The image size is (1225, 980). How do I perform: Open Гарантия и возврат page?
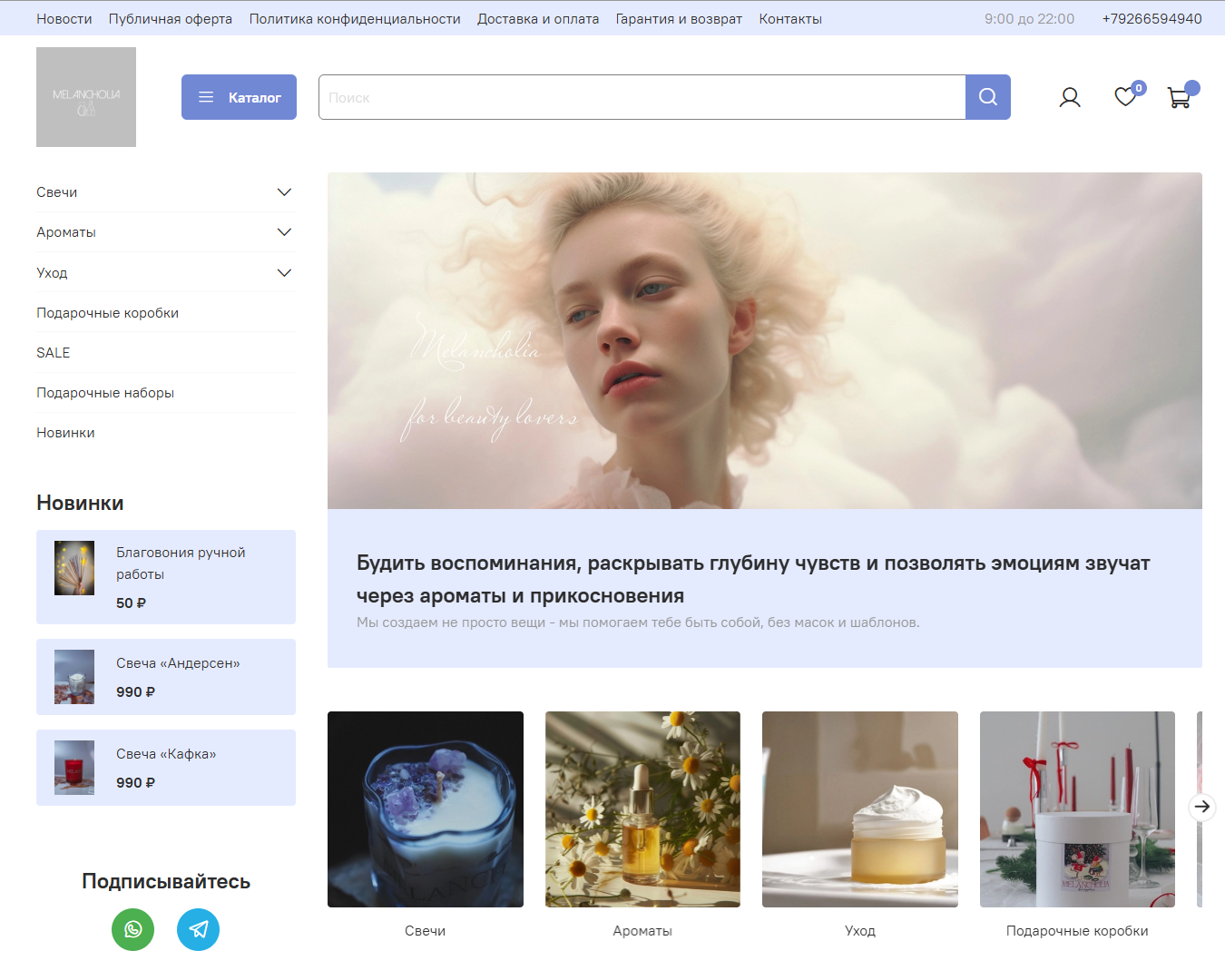679,19
